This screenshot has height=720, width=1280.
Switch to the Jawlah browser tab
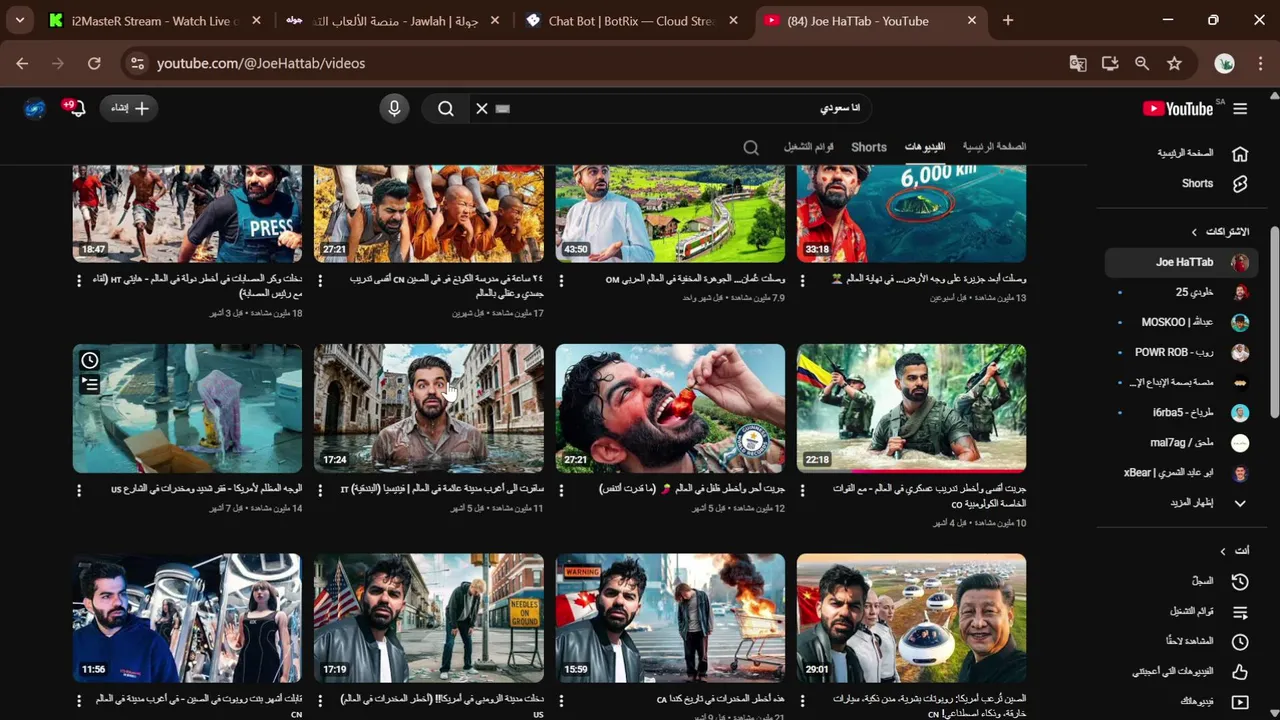394,20
